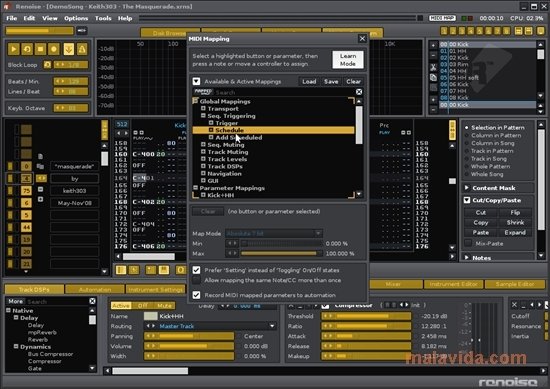Click the Learn Mode button
Image resolution: width=550 pixels, height=389 pixels.
[x=348, y=60]
